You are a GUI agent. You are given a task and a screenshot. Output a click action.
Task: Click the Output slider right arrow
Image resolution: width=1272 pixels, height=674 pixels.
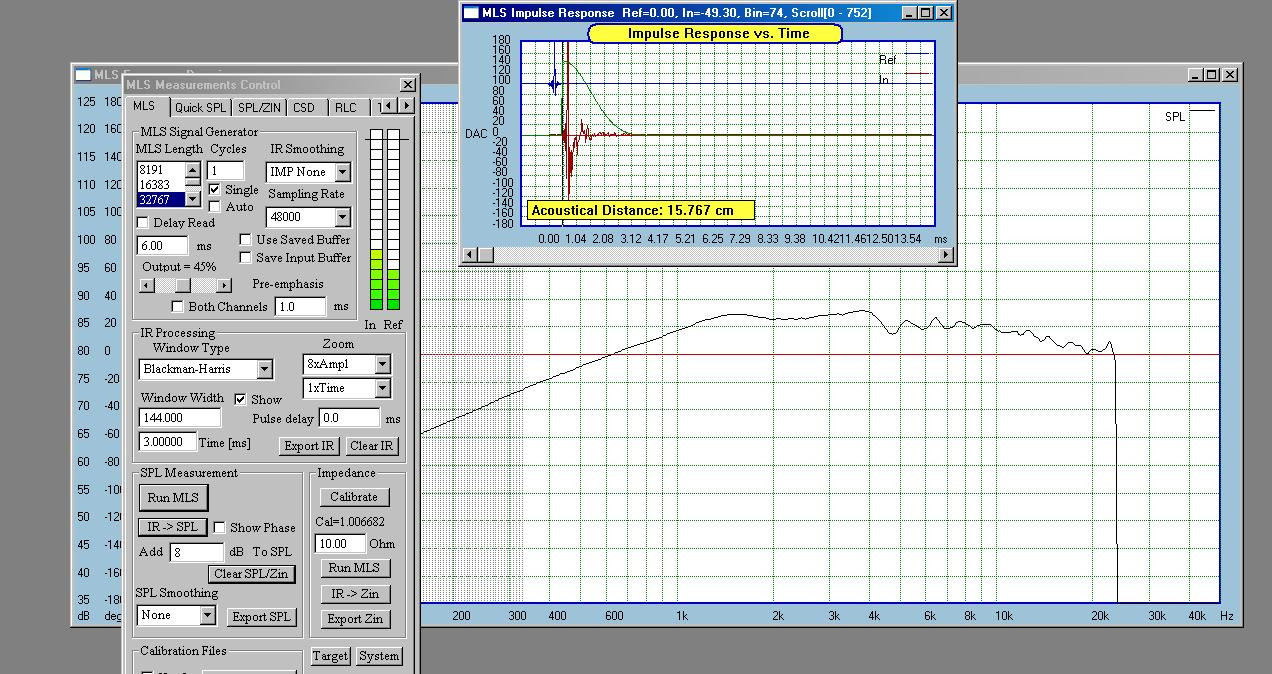[x=223, y=286]
